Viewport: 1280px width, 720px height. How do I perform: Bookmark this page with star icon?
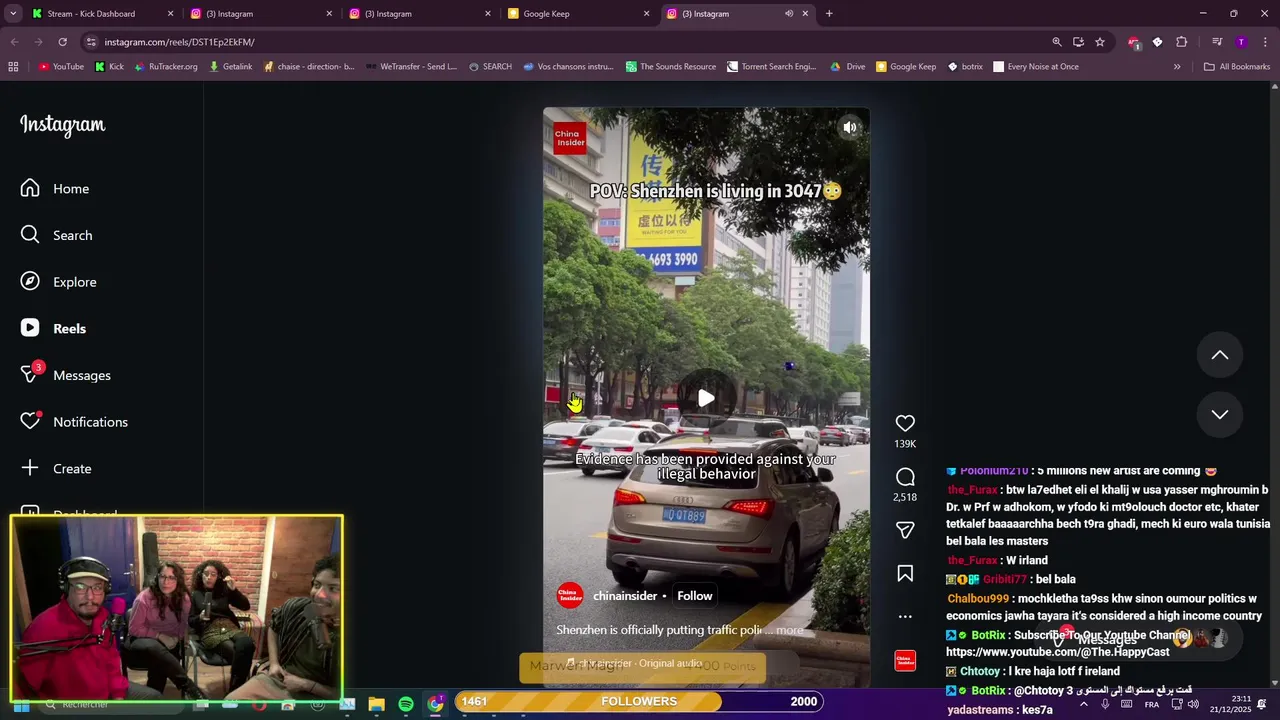(x=1100, y=42)
